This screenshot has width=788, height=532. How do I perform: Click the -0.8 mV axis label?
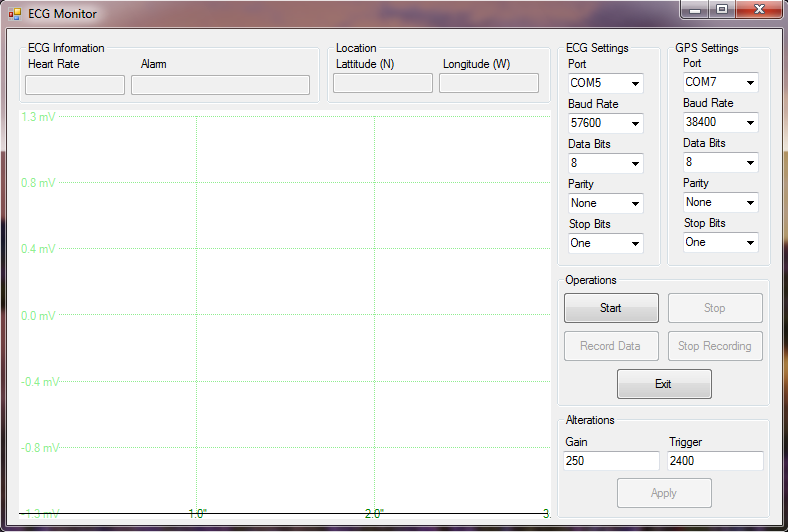(x=40, y=448)
